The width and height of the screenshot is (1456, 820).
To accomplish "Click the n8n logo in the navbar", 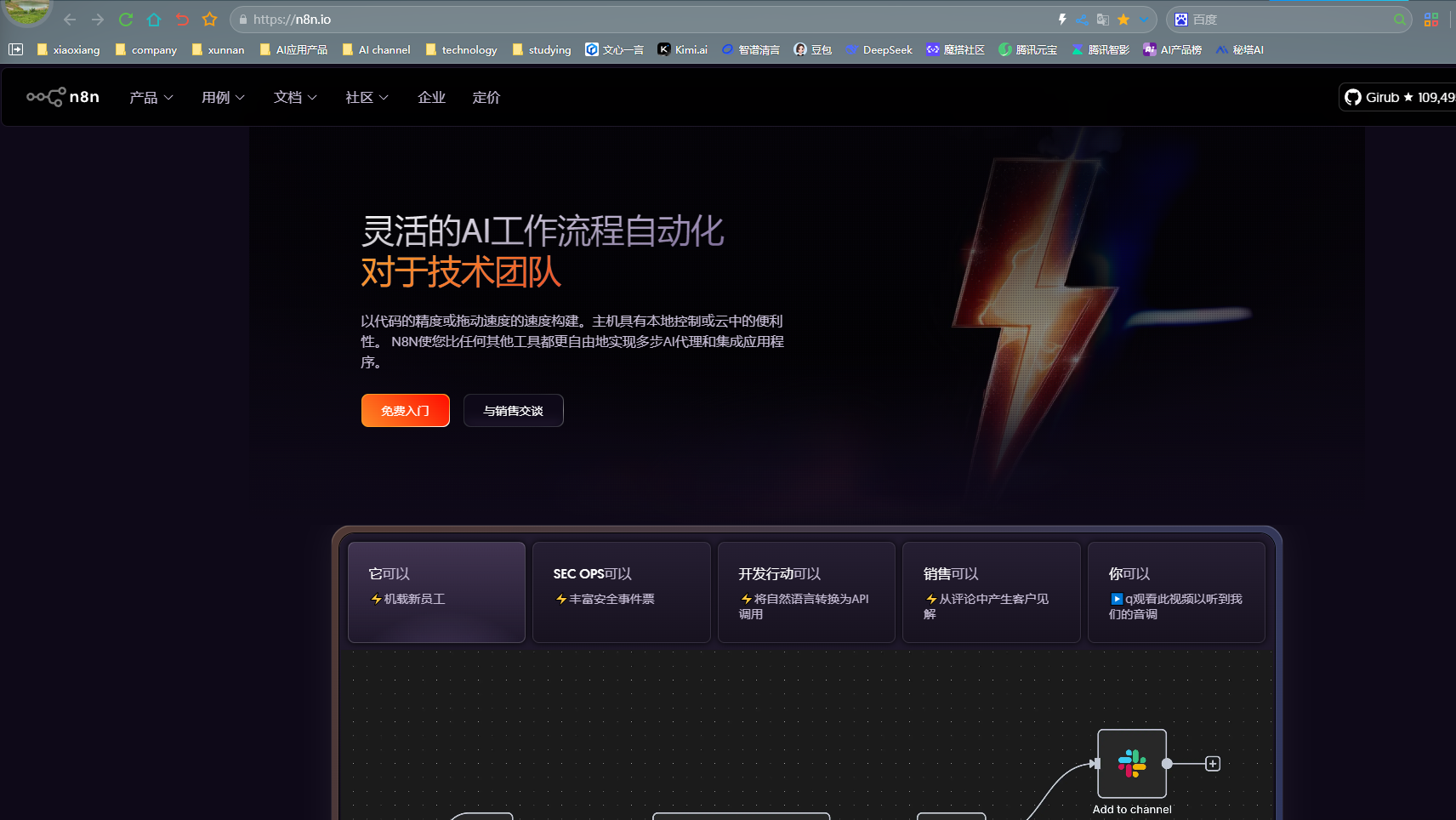I will pos(63,97).
